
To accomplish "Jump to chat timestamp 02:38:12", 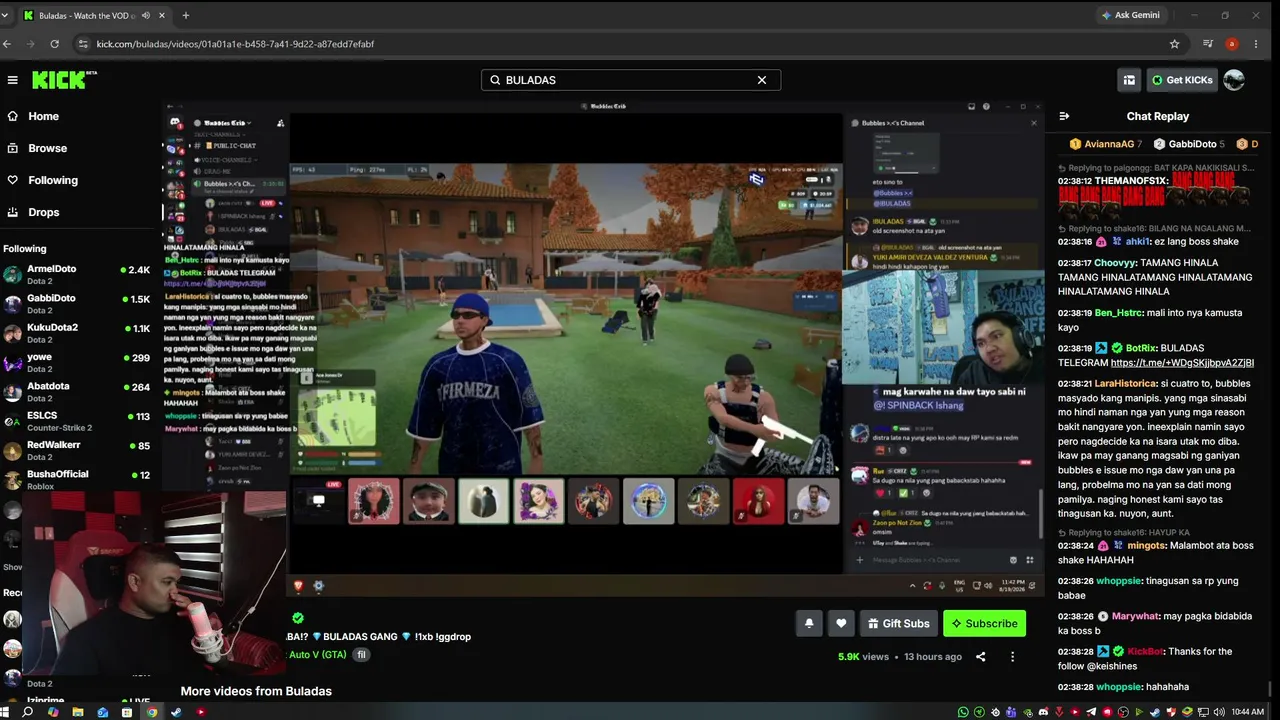I will (x=1074, y=181).
